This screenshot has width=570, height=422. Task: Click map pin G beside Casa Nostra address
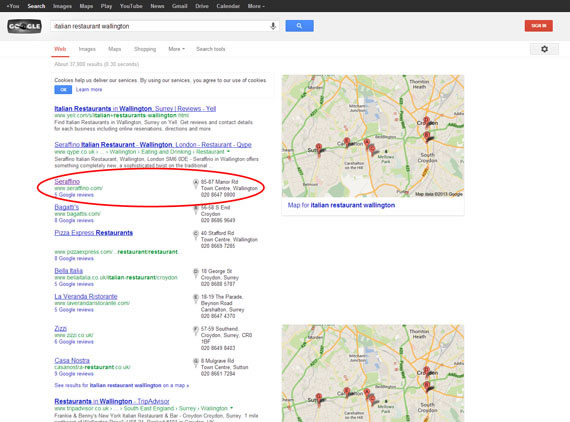coord(196,363)
